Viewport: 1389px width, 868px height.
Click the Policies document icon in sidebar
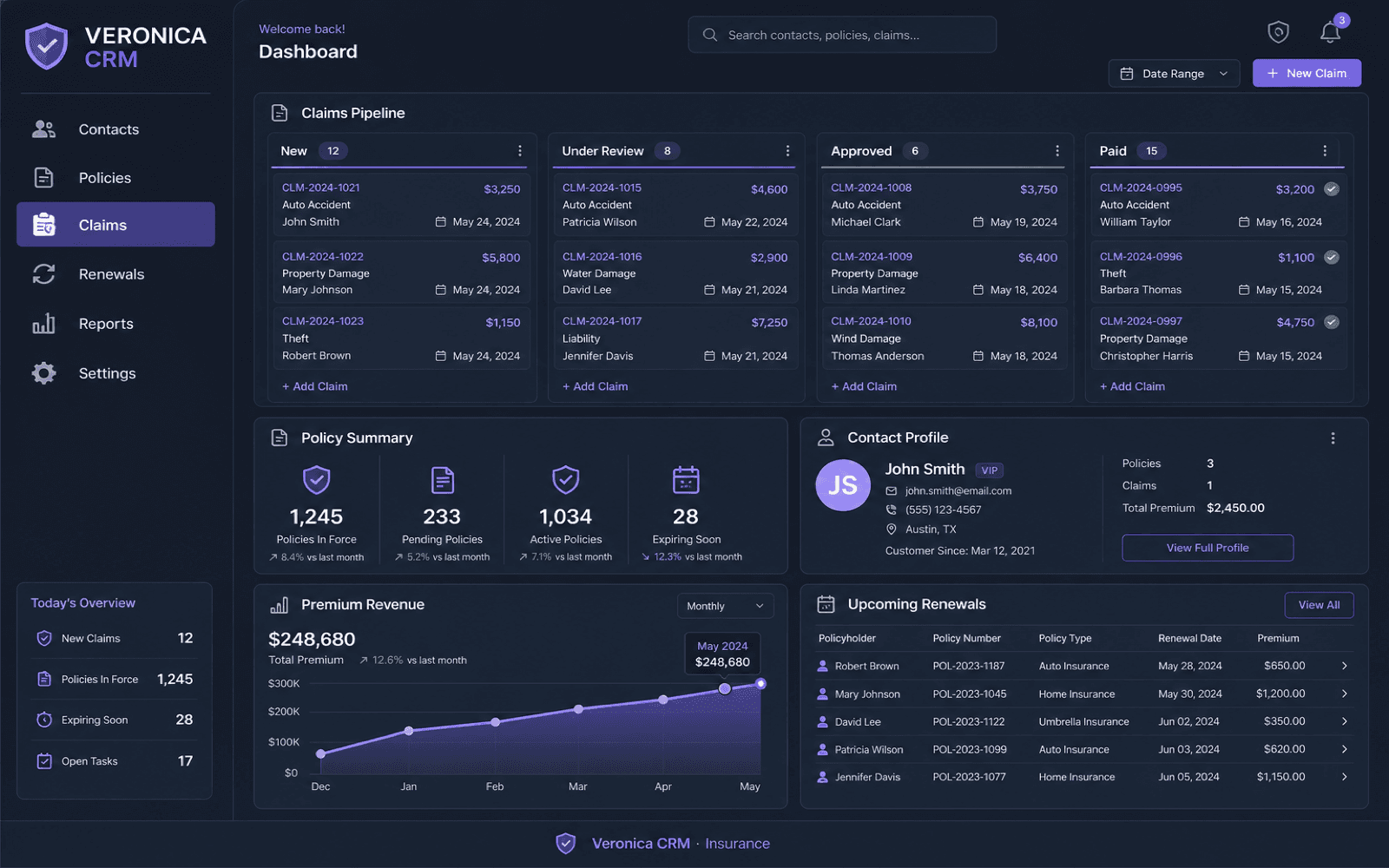[x=43, y=178]
